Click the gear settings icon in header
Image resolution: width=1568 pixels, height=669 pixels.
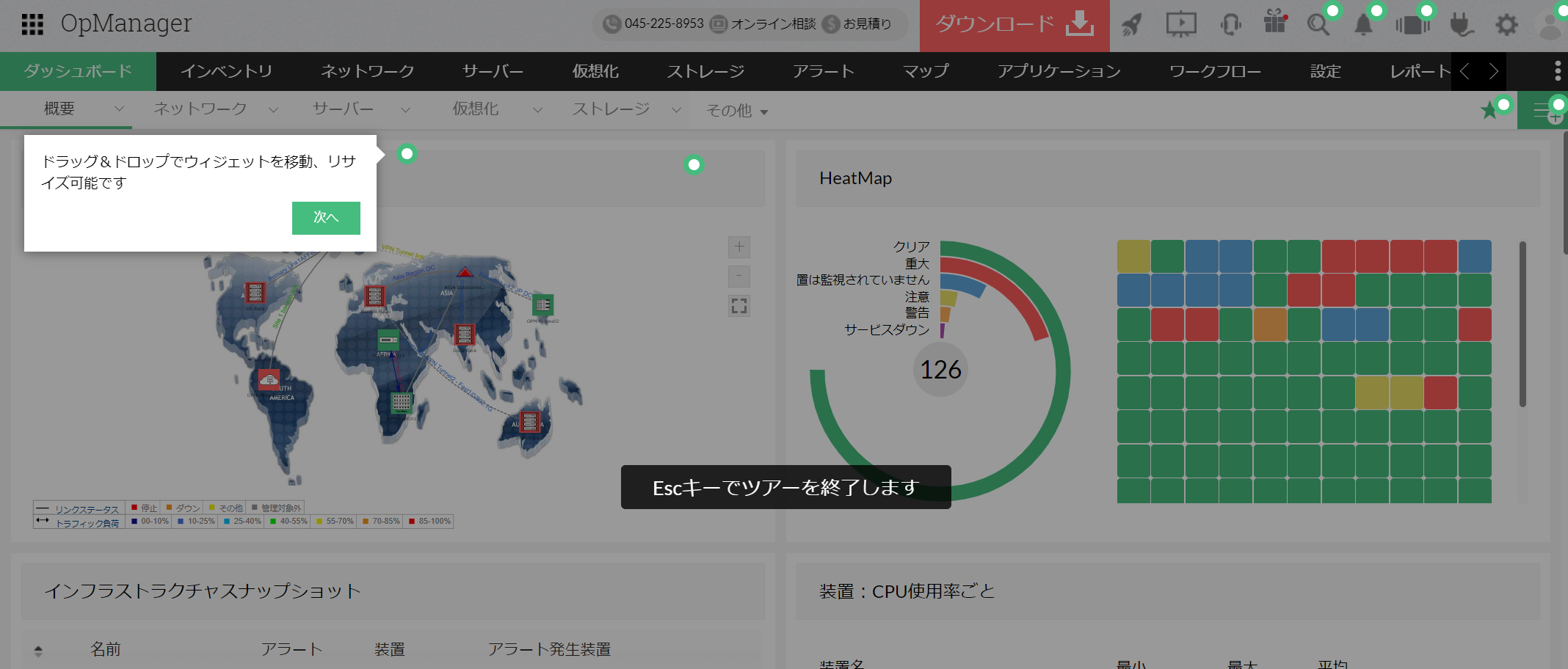point(1506,26)
